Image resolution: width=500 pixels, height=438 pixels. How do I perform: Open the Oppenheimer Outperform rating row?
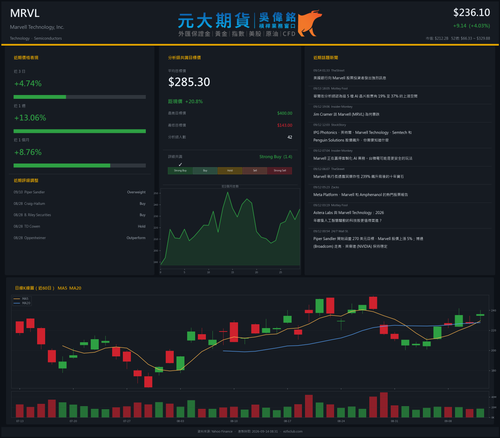point(80,238)
